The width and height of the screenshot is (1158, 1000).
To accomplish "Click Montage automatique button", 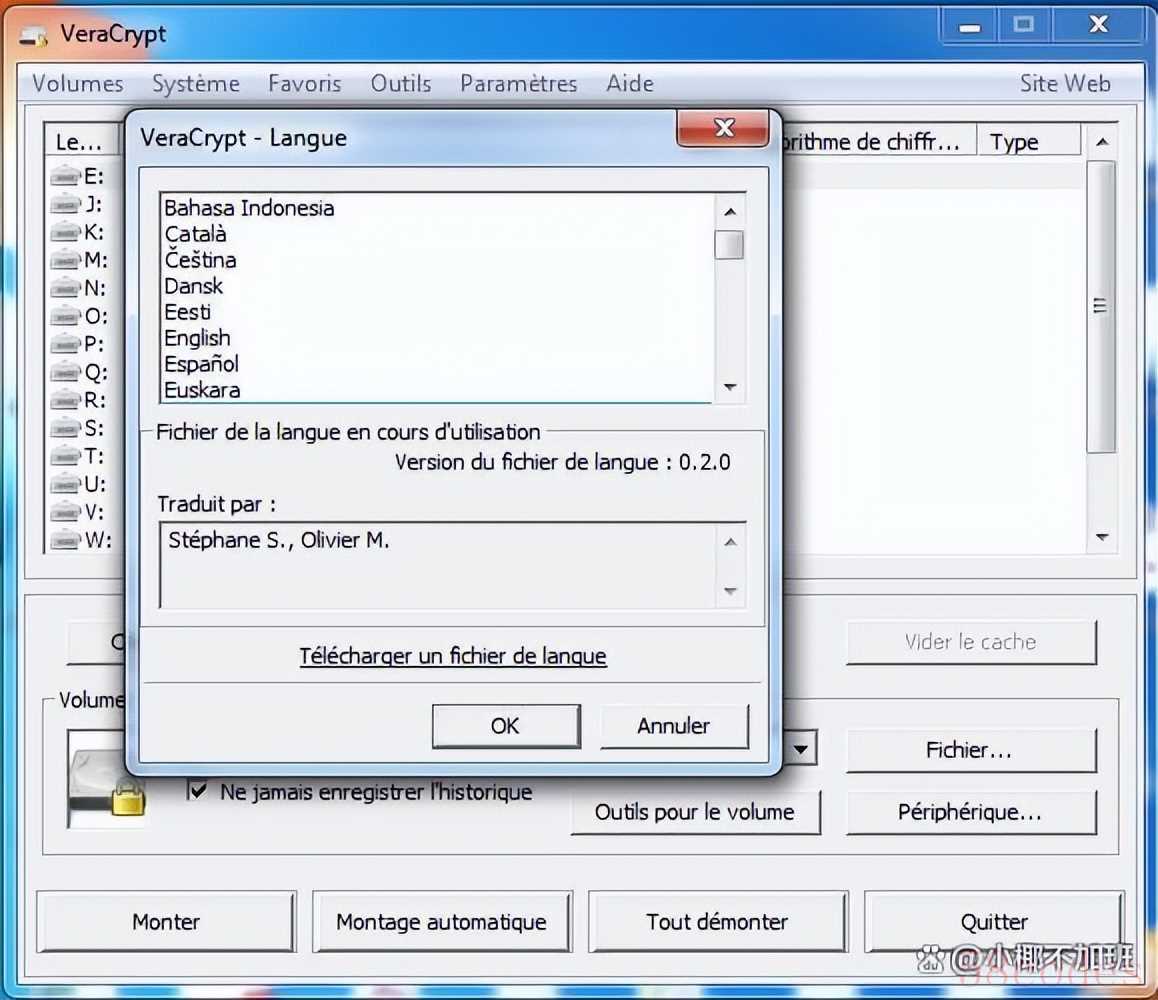I will (442, 922).
